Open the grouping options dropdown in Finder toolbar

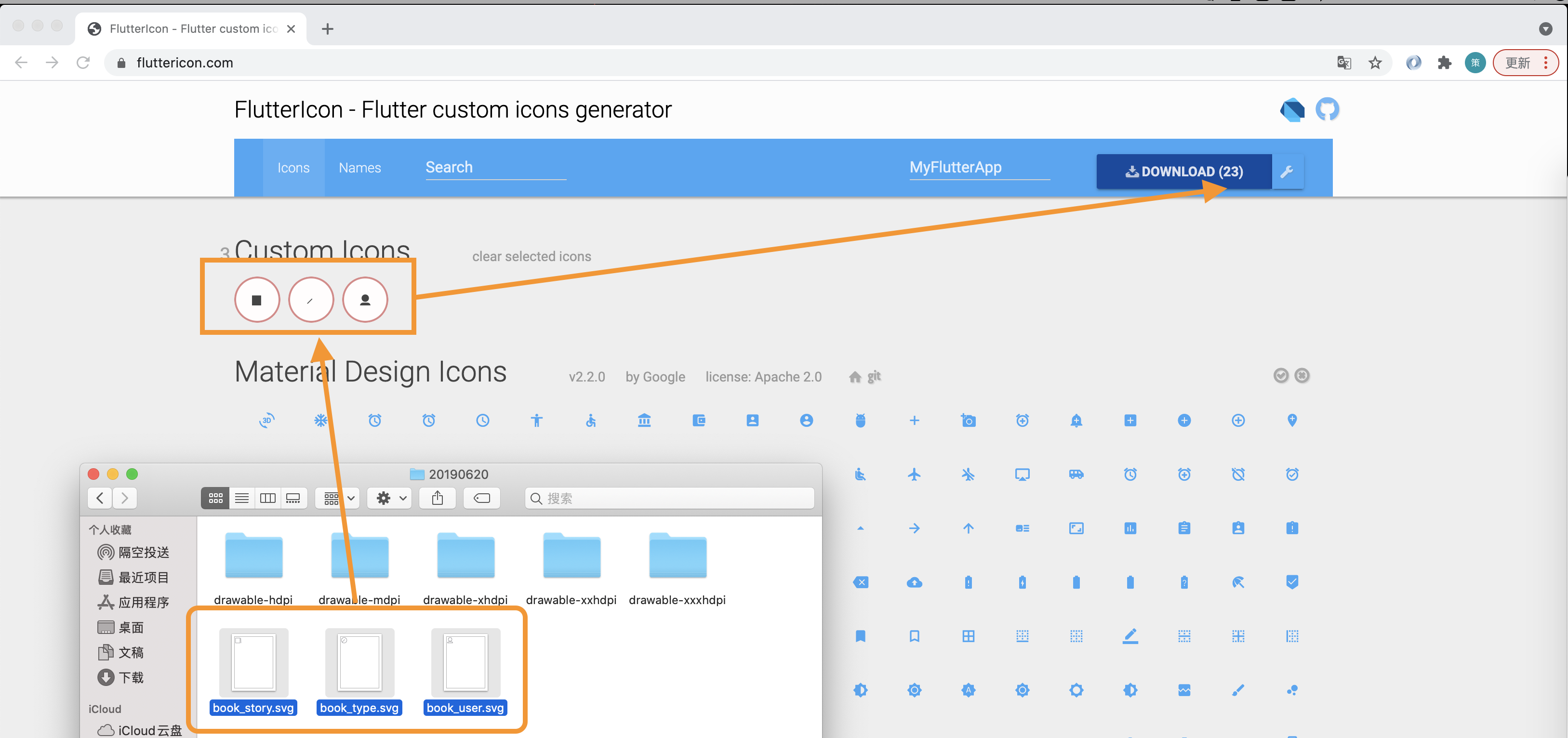[337, 498]
